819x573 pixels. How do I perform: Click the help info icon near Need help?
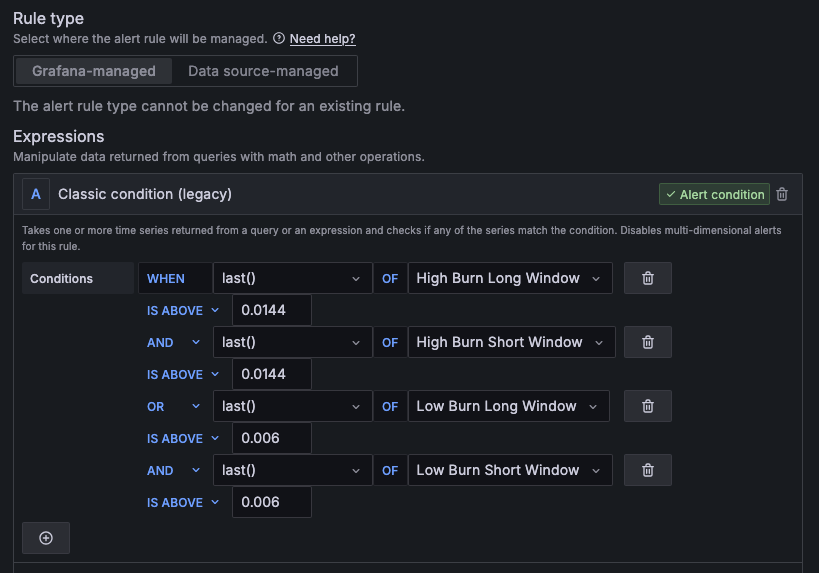click(279, 39)
